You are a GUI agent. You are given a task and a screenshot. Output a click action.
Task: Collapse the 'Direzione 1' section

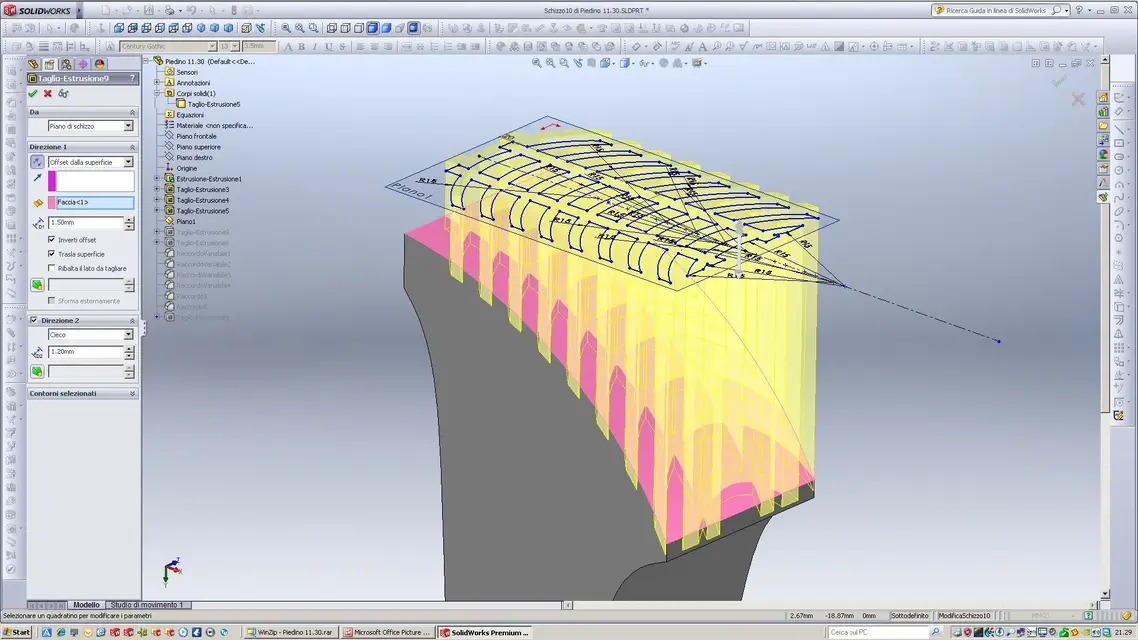[x=132, y=147]
